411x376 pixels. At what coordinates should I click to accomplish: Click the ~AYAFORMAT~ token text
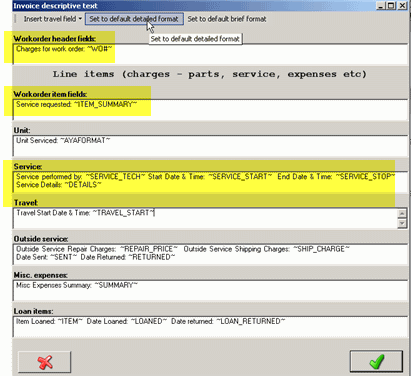[x=85, y=140]
